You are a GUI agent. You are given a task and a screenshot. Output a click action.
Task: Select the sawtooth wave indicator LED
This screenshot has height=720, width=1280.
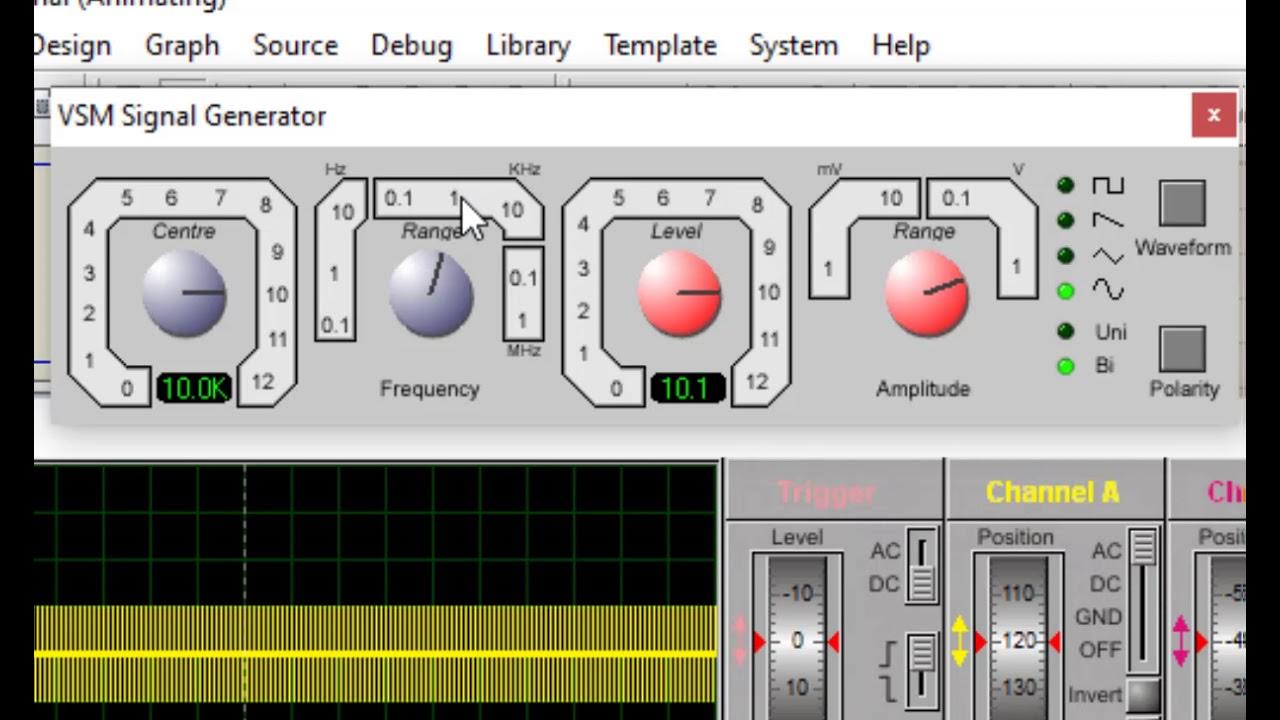coord(1065,220)
